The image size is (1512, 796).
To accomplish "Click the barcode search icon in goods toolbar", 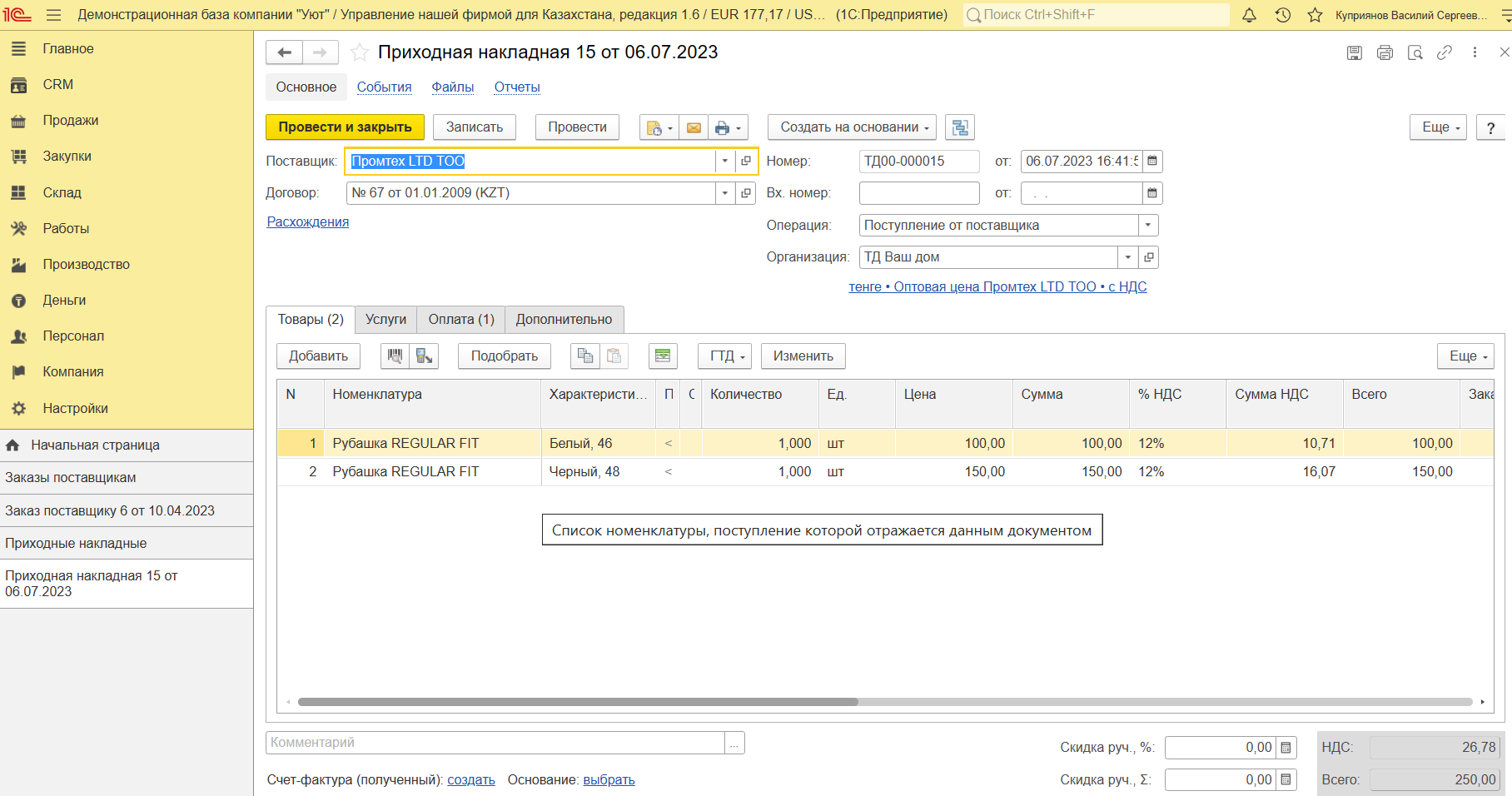I will coord(395,356).
